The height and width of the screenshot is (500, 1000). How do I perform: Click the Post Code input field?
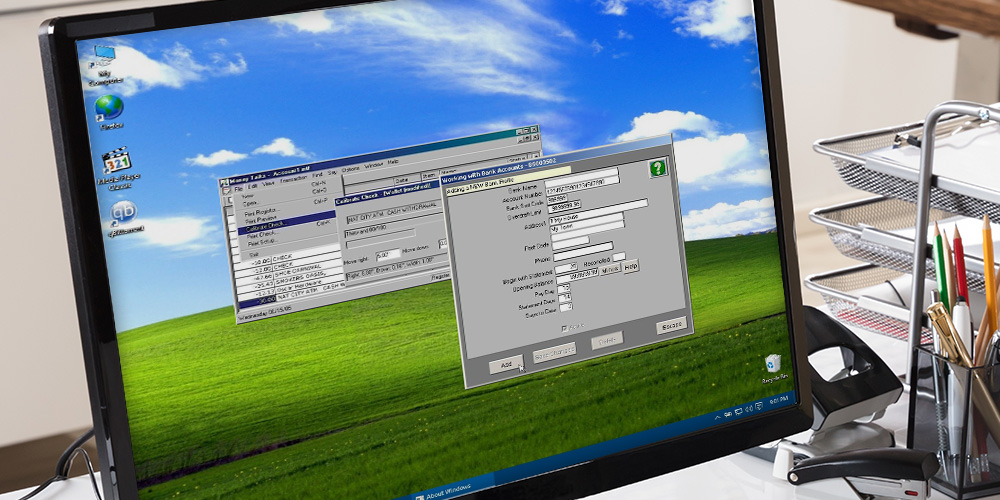[570, 242]
